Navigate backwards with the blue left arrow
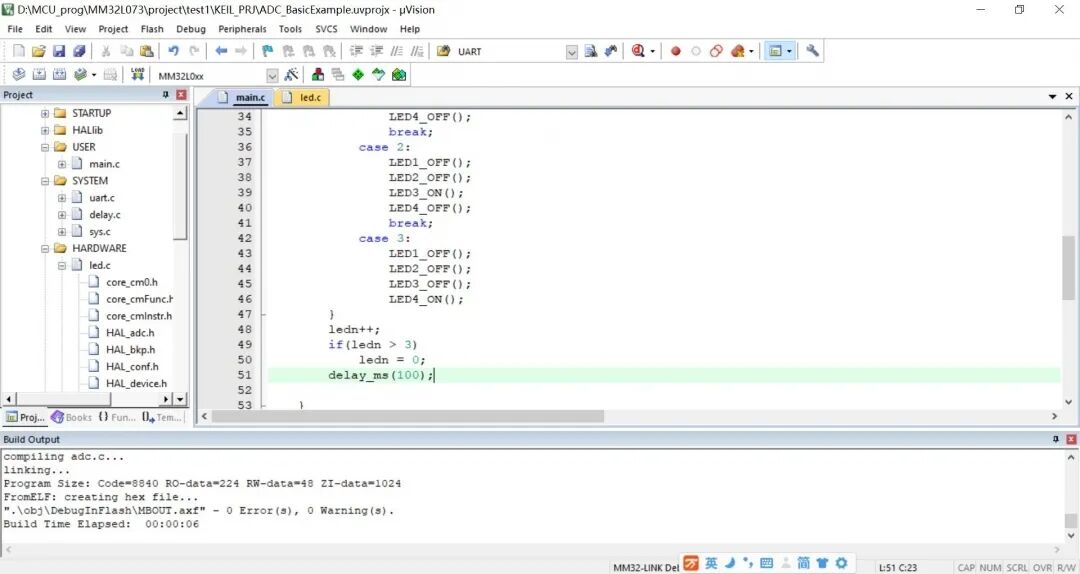This screenshot has height=574, width=1080. (221, 51)
